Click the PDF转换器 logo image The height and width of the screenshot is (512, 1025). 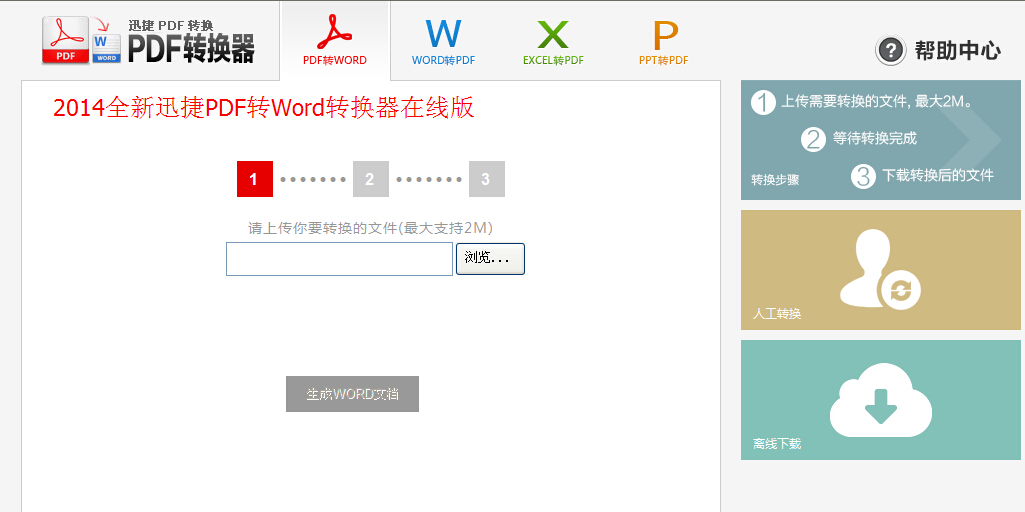(148, 41)
